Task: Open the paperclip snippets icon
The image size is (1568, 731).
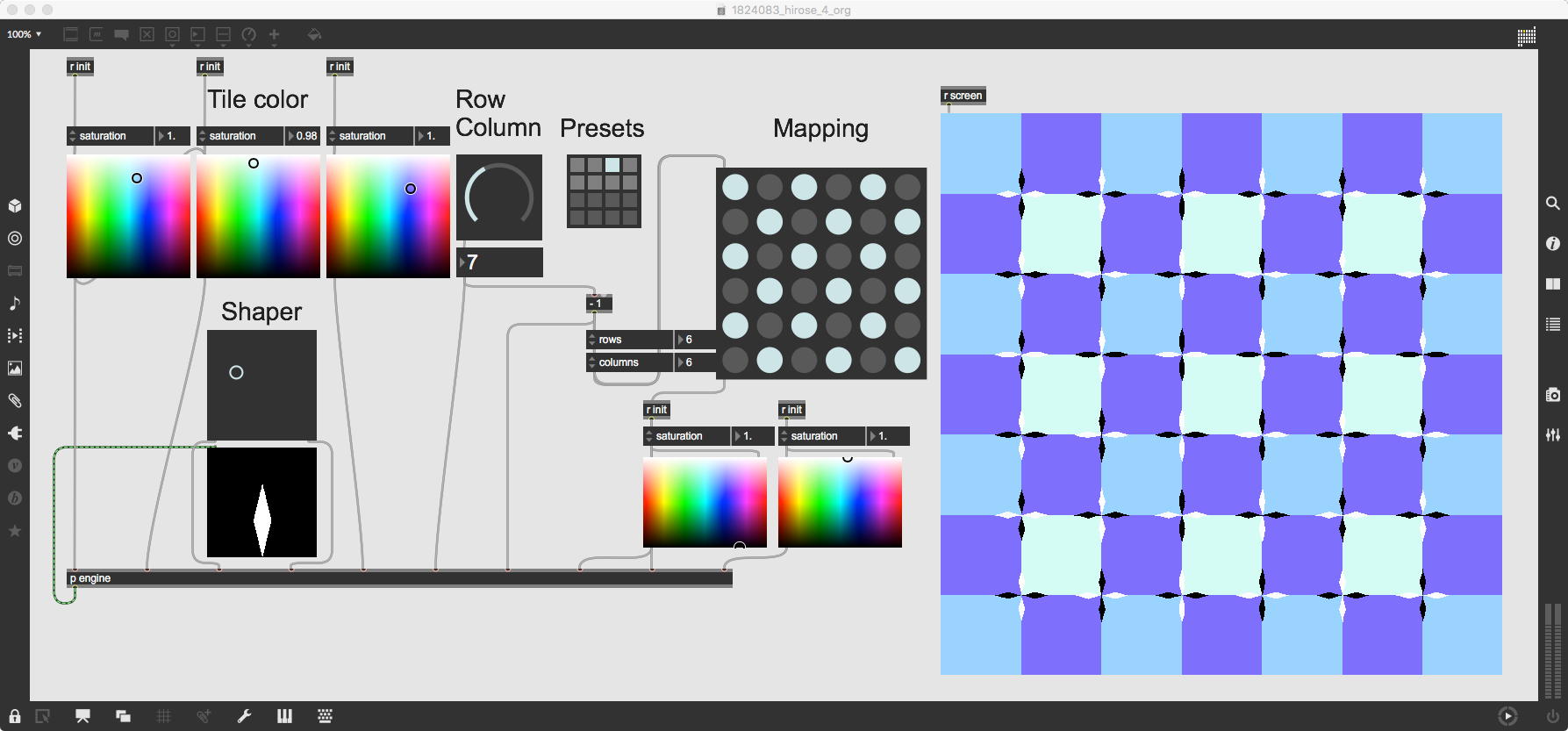Action: (15, 400)
